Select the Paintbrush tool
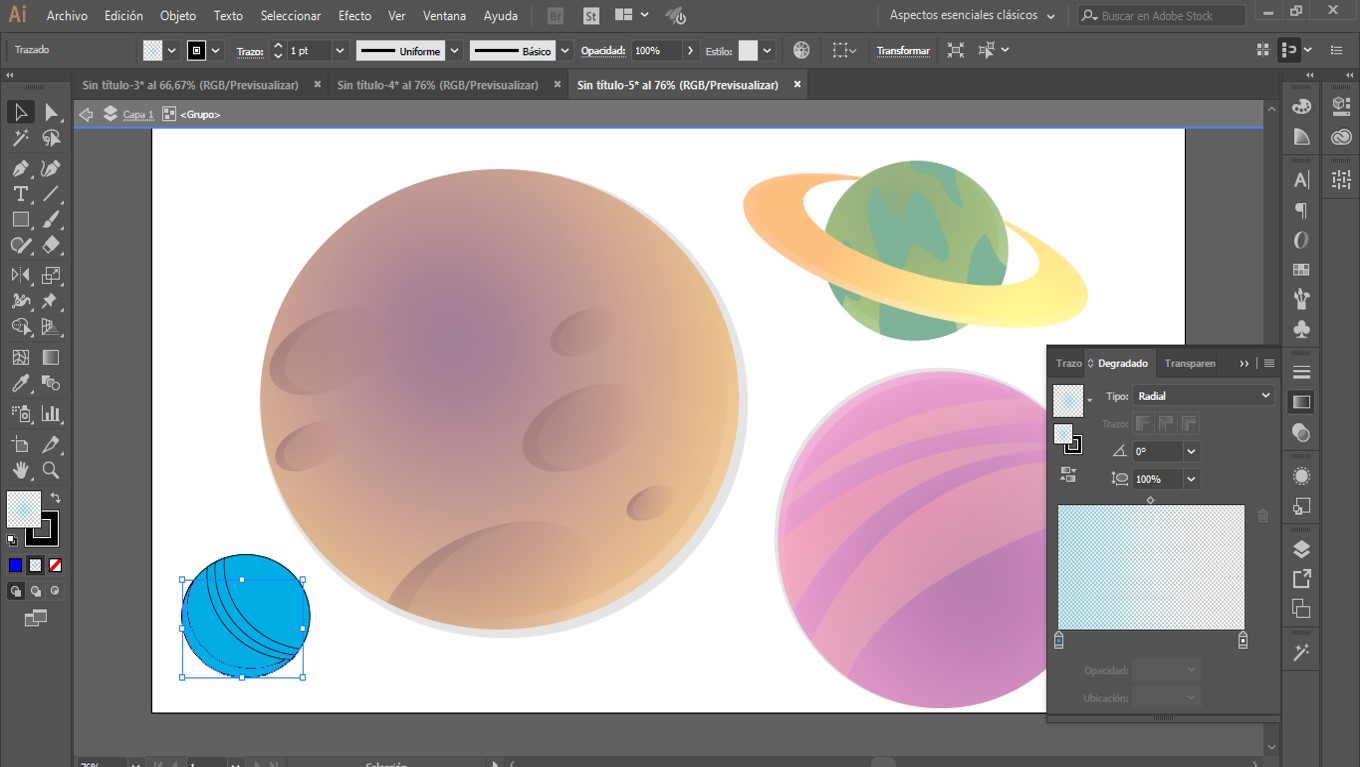 point(51,220)
